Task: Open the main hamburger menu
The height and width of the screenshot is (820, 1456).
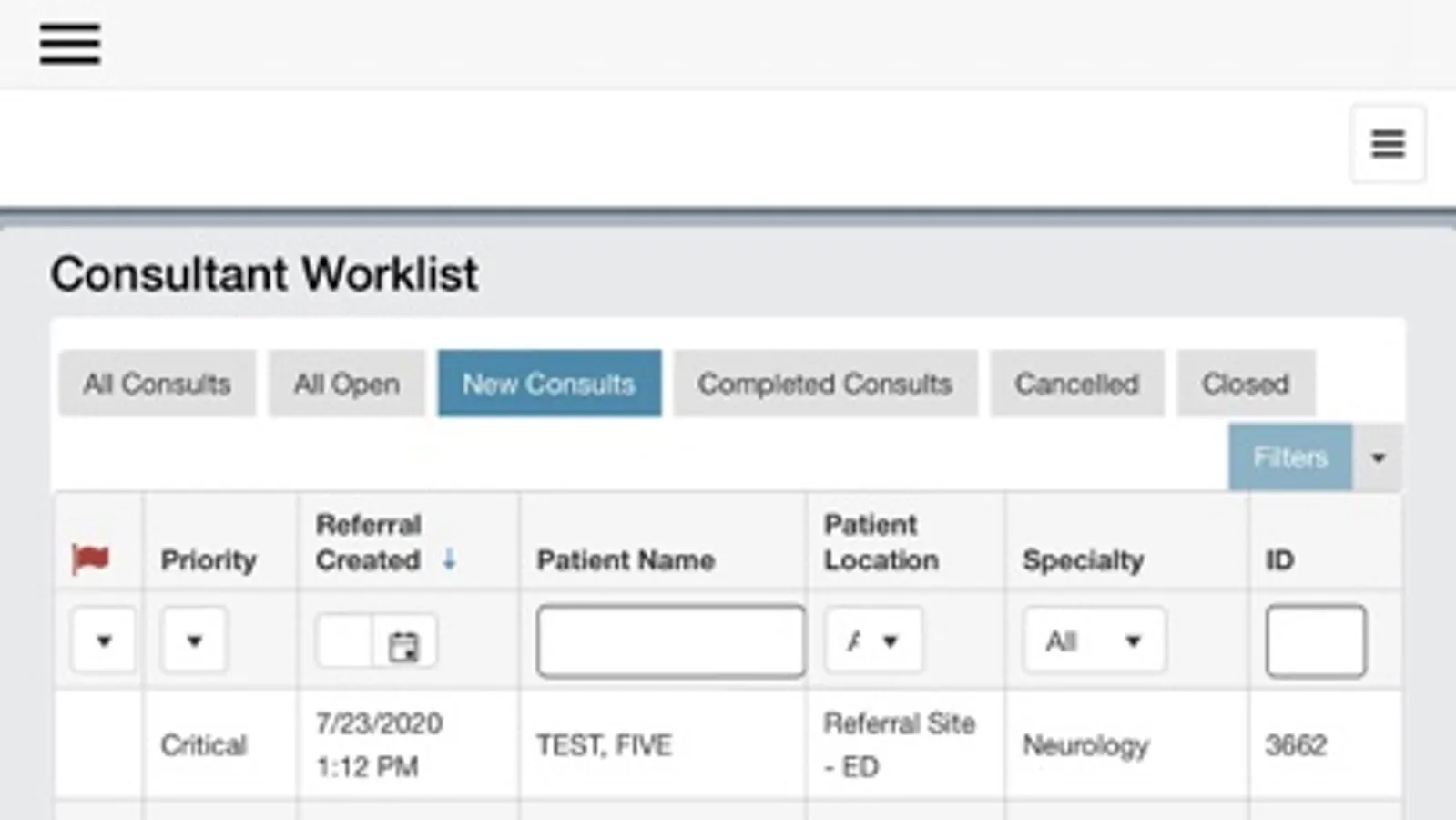Action: pyautogui.click(x=70, y=44)
